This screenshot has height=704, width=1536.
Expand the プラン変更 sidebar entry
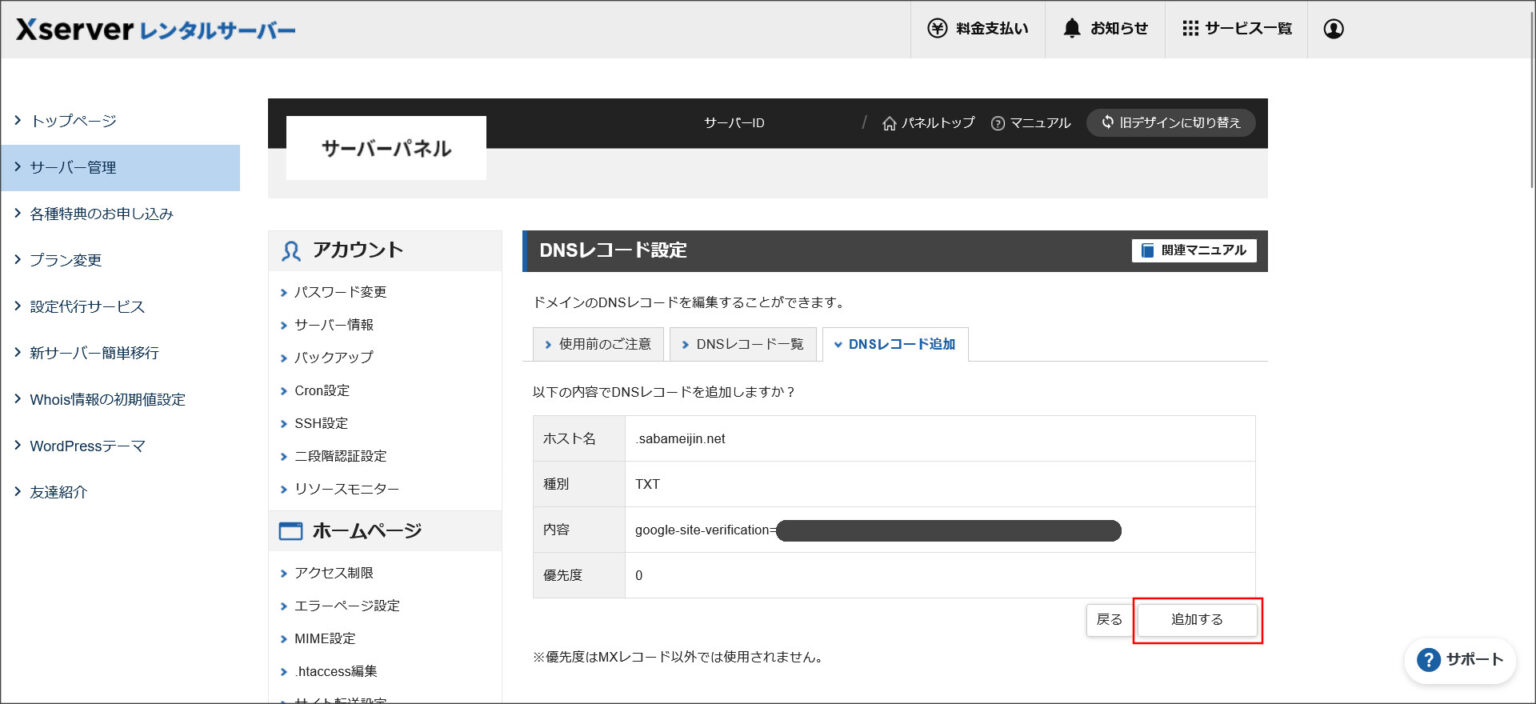[x=65, y=260]
